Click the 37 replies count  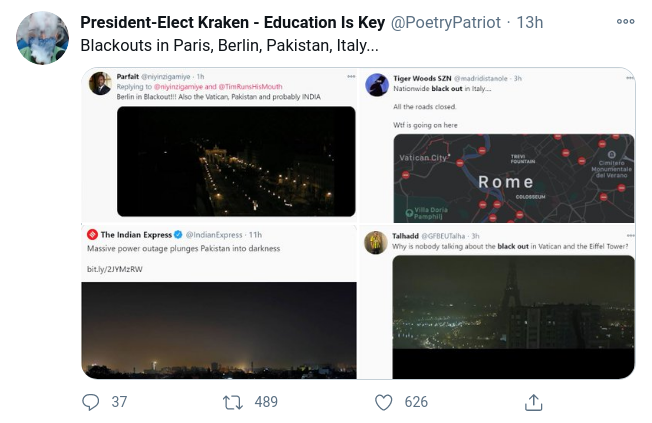pos(119,401)
